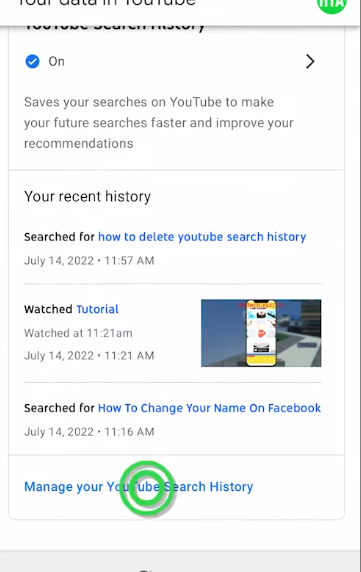Click the "Watched at 11:21am" text
Viewport: 361px width, 572px height.
pos(78,333)
